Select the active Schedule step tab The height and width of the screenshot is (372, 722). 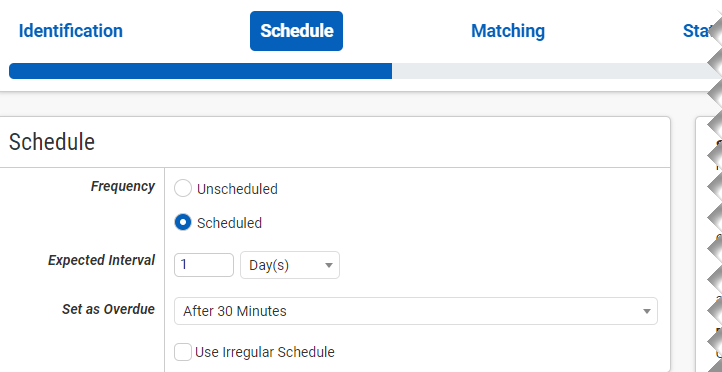pyautogui.click(x=297, y=31)
